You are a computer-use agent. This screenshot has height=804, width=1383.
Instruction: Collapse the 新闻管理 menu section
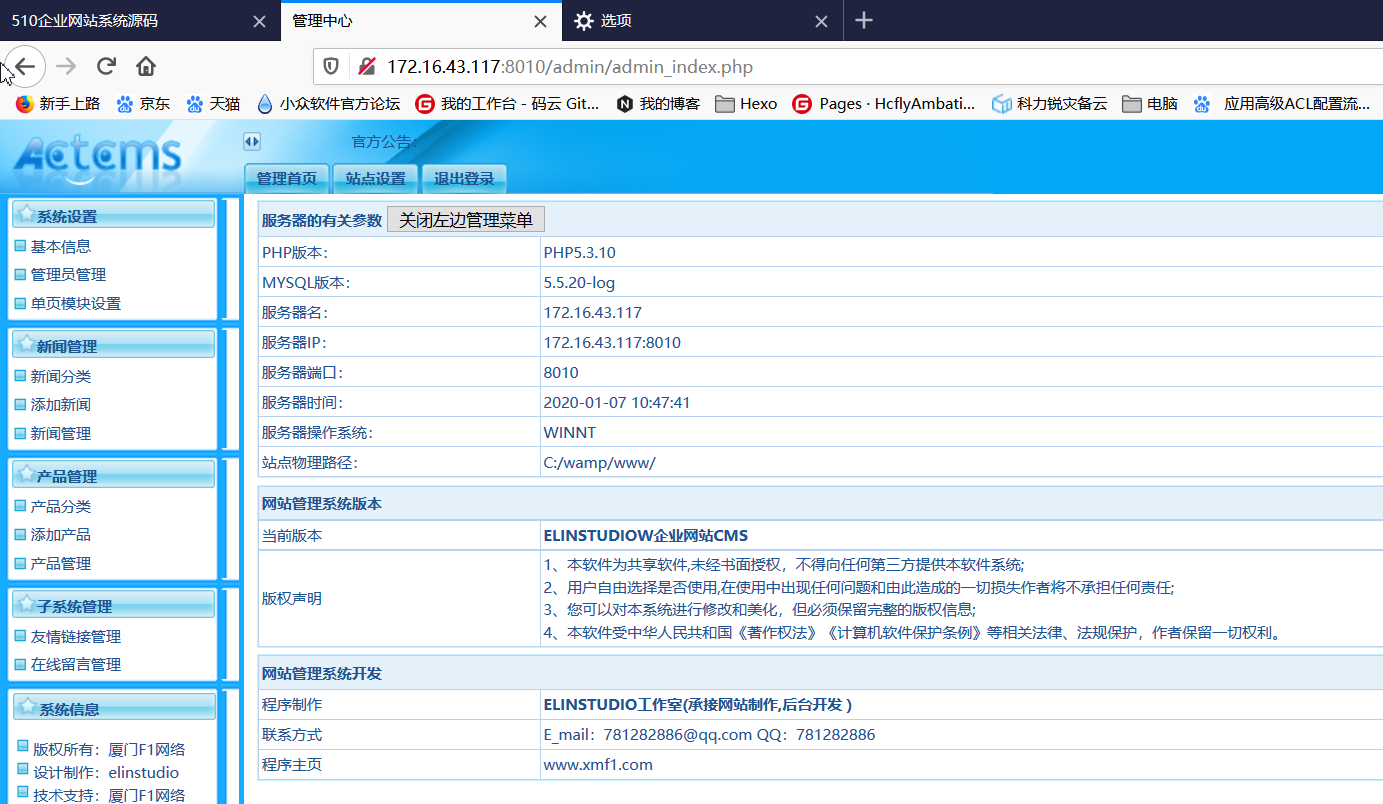[x=114, y=345]
